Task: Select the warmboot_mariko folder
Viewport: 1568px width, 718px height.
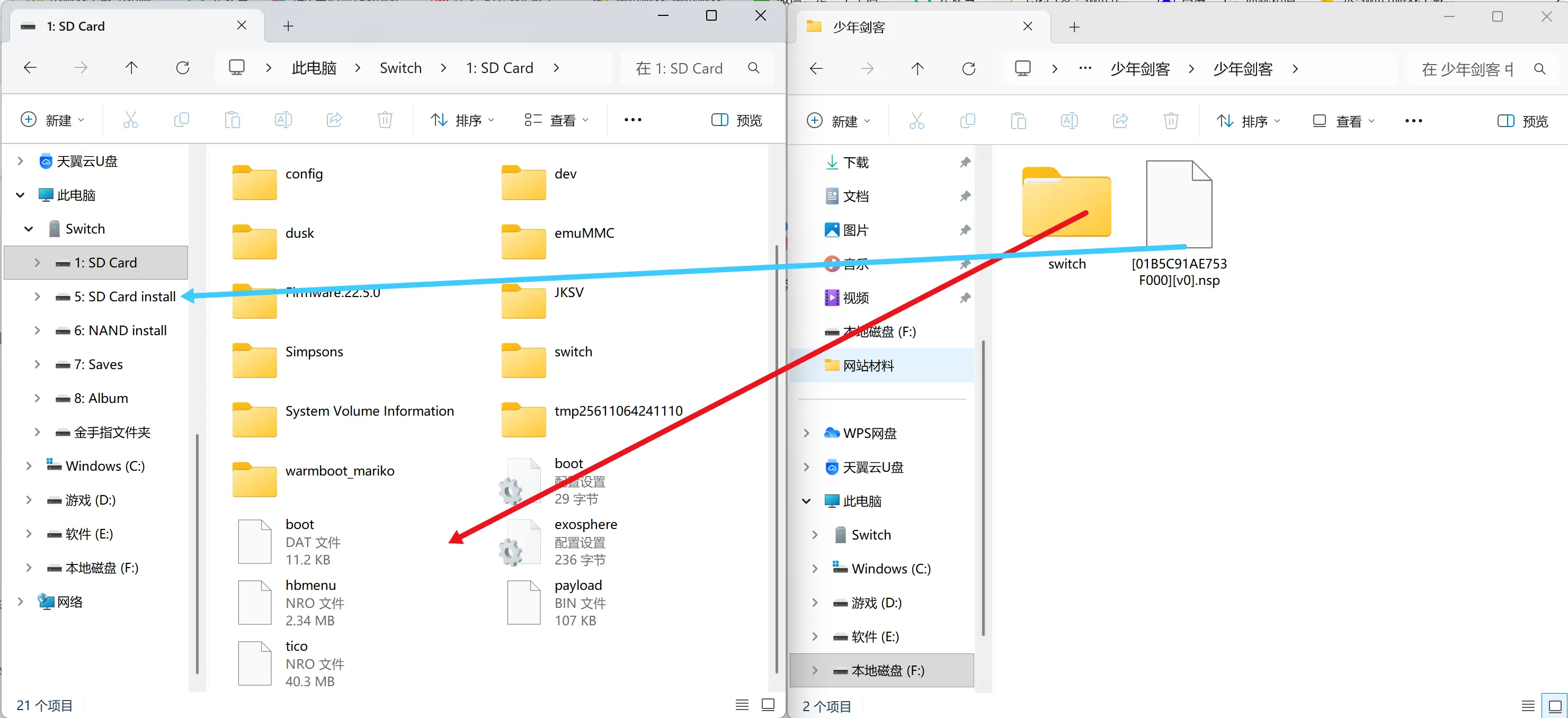Action: coord(314,478)
